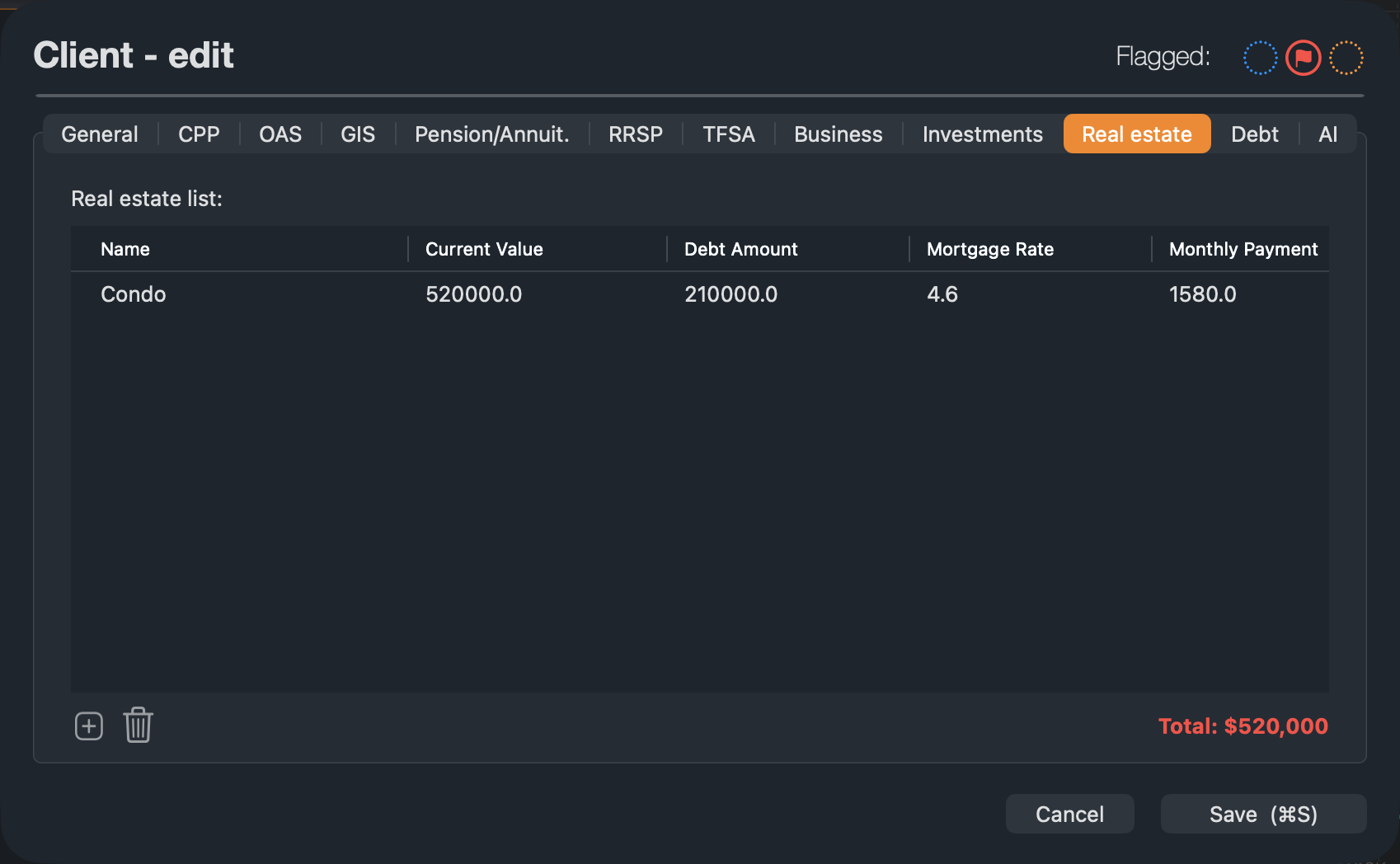Open the CPP tab

pos(199,134)
